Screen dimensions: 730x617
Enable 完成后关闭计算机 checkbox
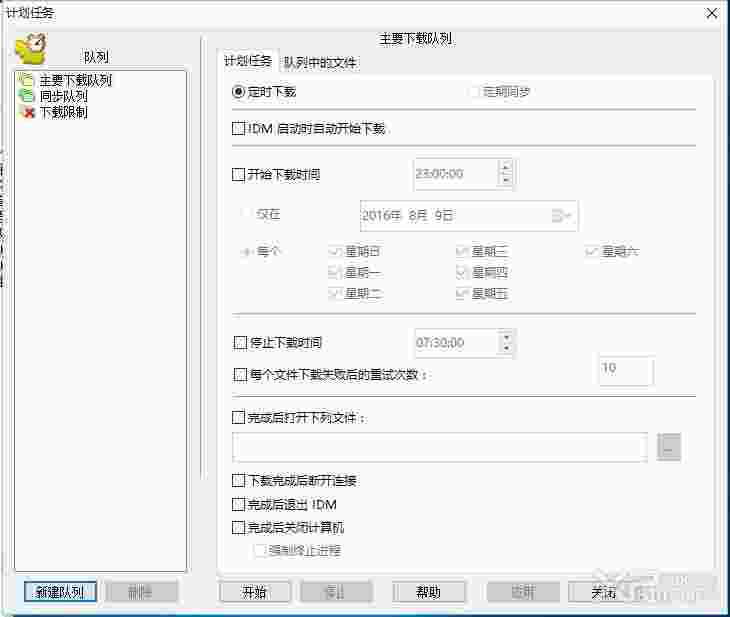point(238,528)
